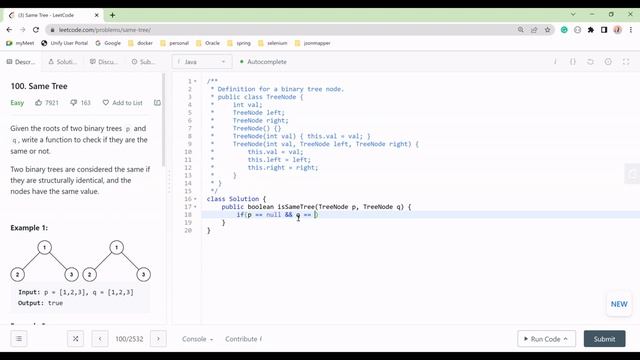Open the Chrome profile avatar

pyautogui.click(x=618, y=30)
